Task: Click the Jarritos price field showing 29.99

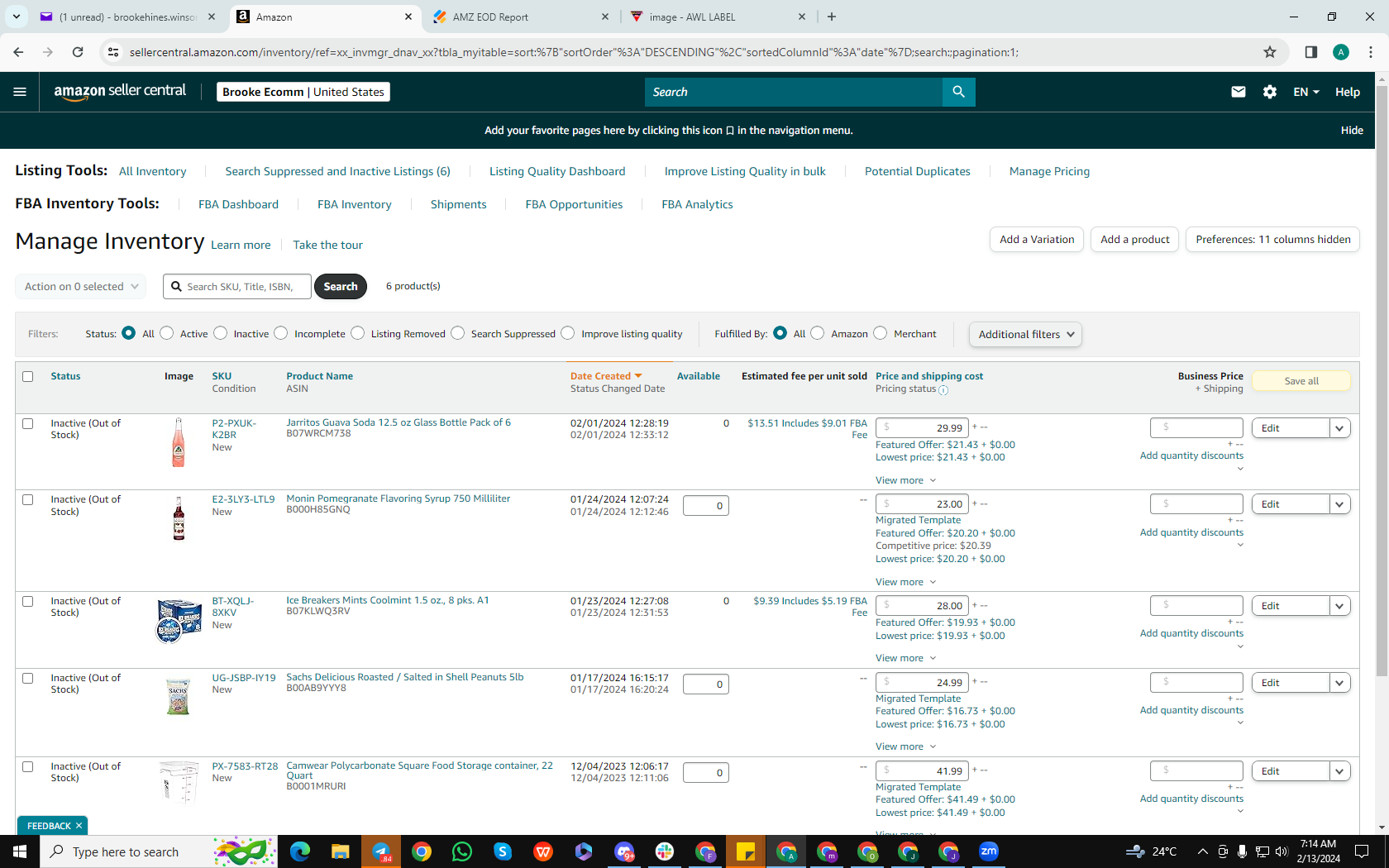Action: 922,427
